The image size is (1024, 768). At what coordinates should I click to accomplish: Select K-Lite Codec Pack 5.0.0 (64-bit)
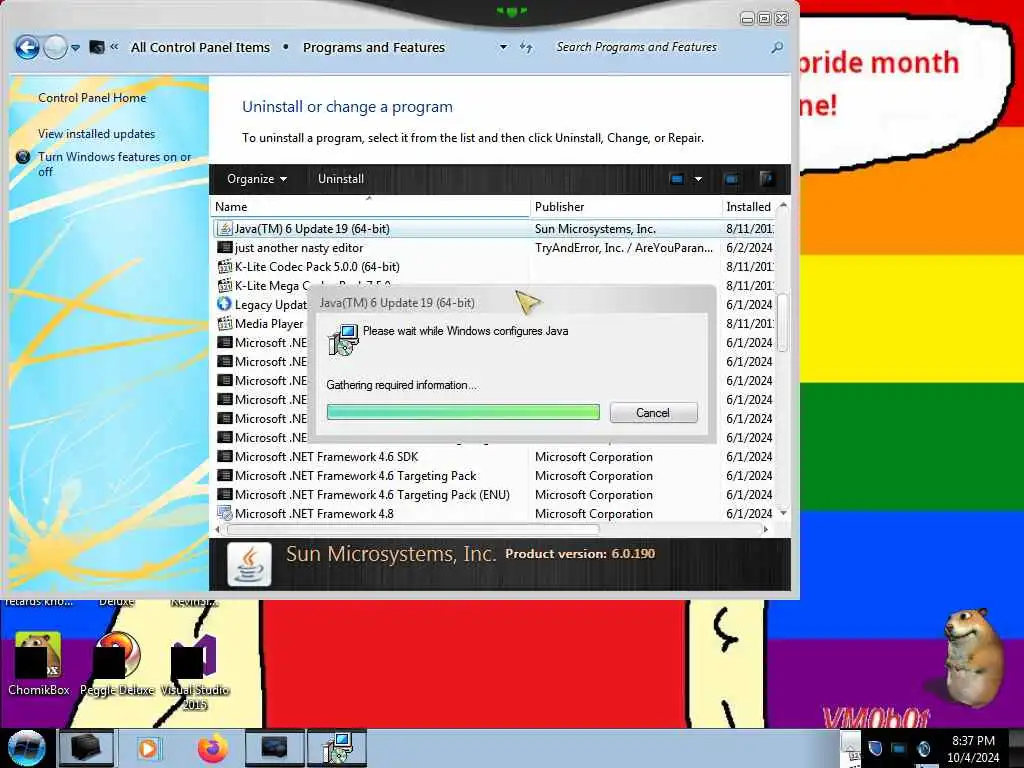(x=317, y=266)
